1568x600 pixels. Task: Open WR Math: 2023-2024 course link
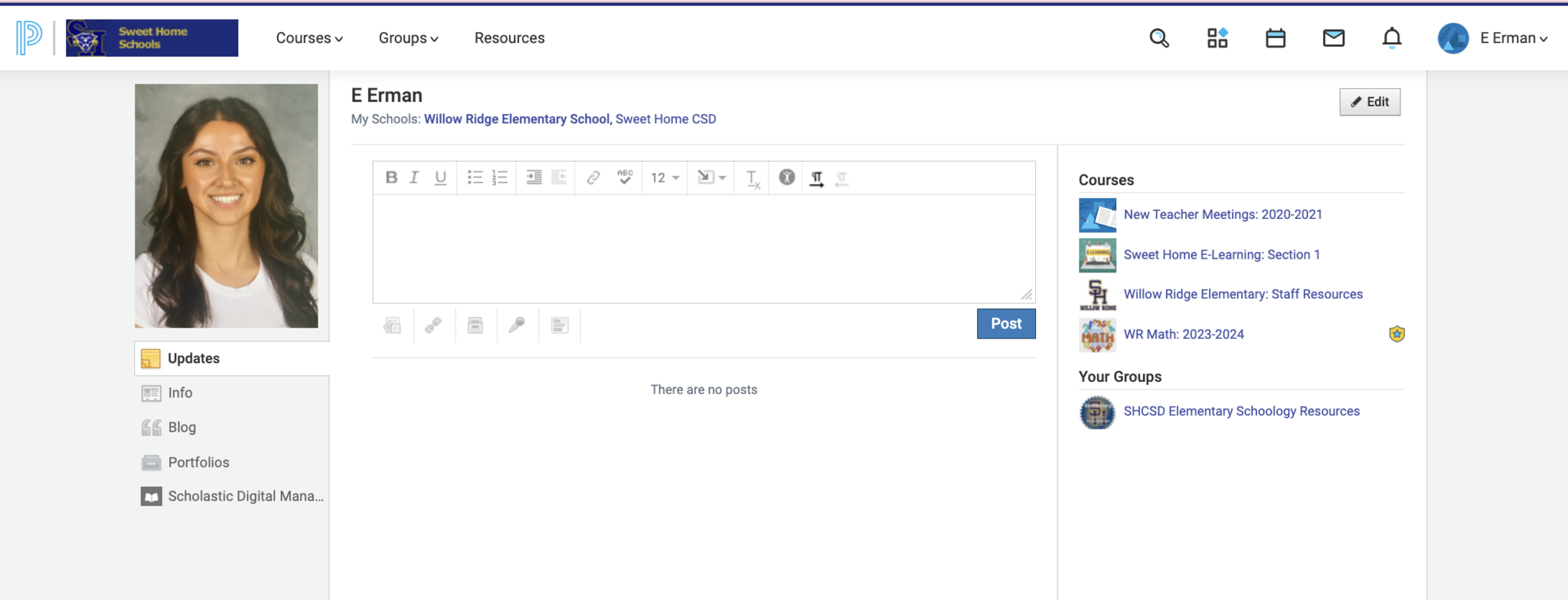(1183, 334)
